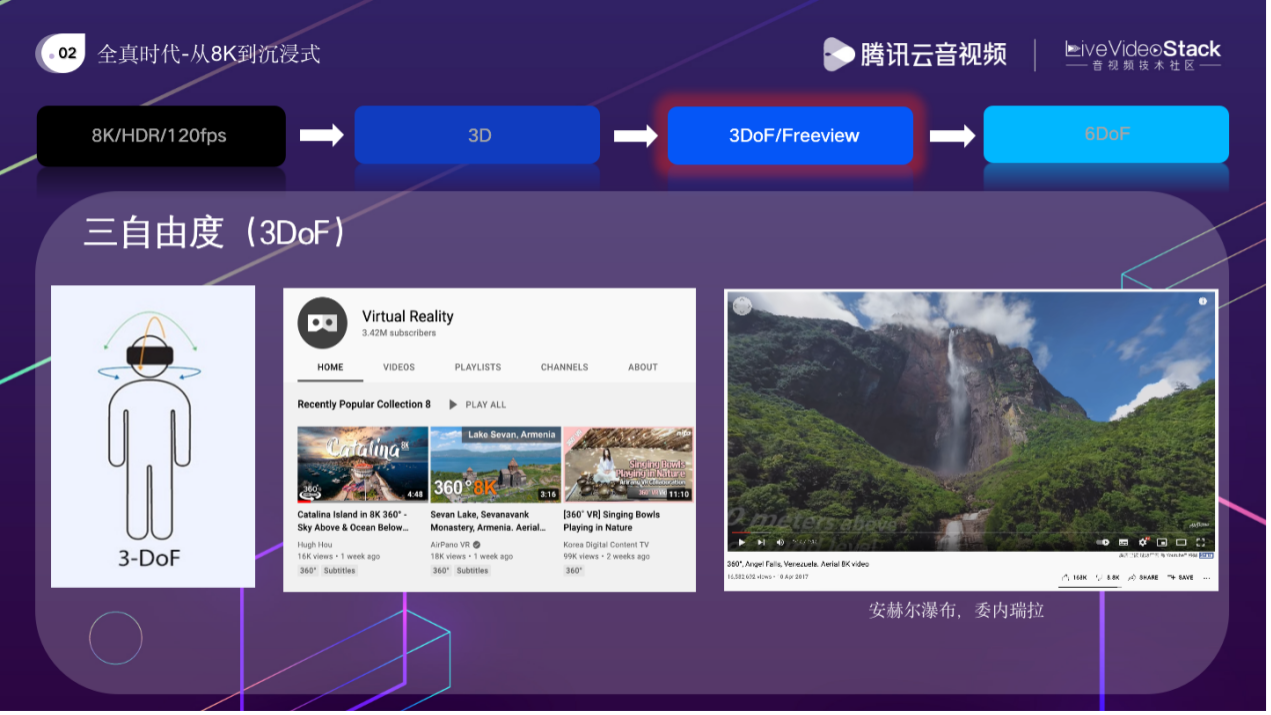Click the Sevan Lake, Sevanavank Monastery title
Viewport: 1271px width, 715px height.
click(490, 520)
